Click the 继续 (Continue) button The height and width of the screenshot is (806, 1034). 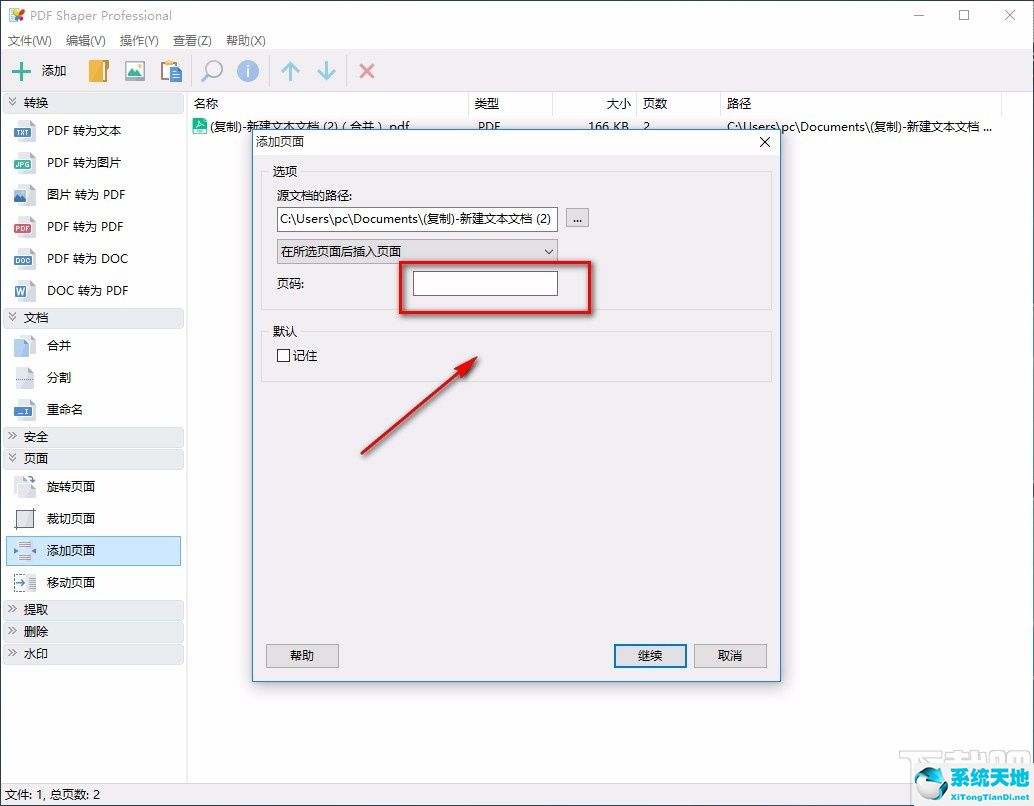pyautogui.click(x=649, y=655)
